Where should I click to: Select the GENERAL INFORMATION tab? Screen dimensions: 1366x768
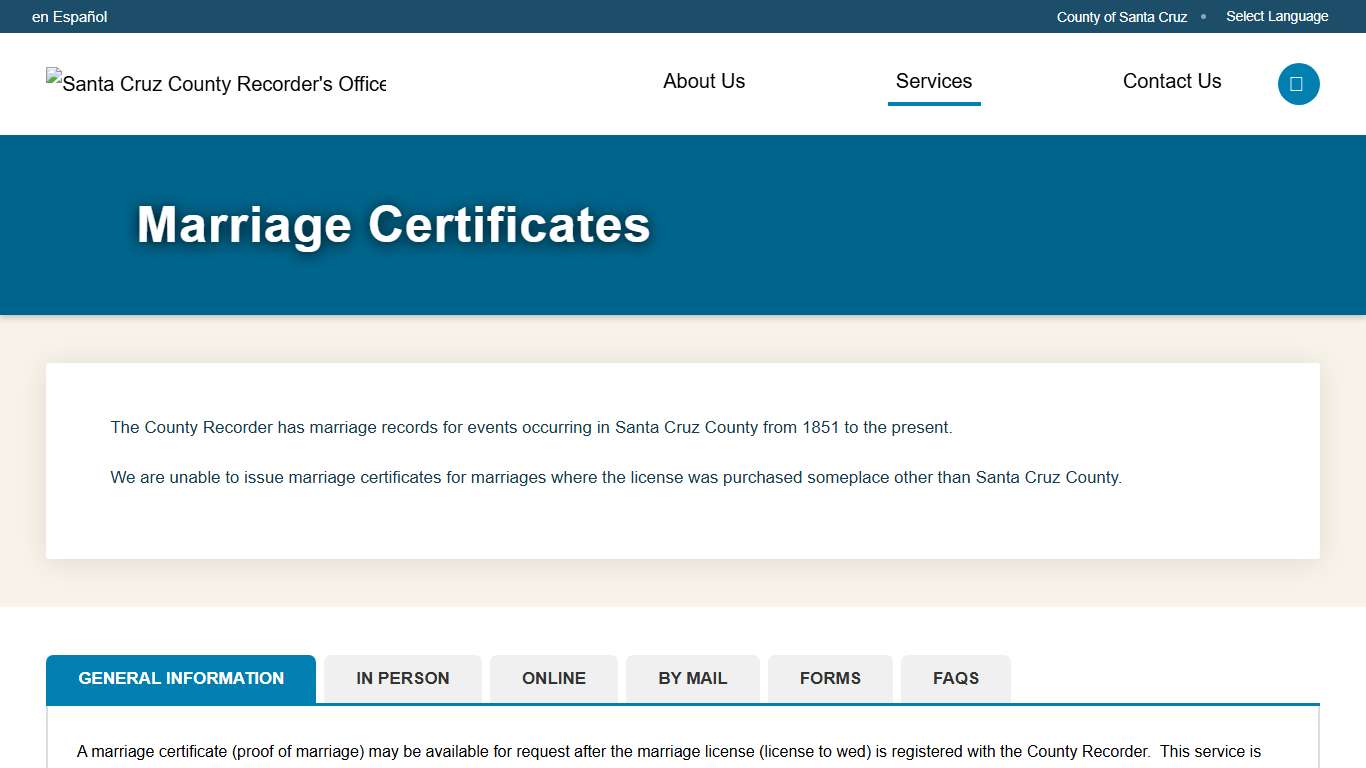point(180,678)
